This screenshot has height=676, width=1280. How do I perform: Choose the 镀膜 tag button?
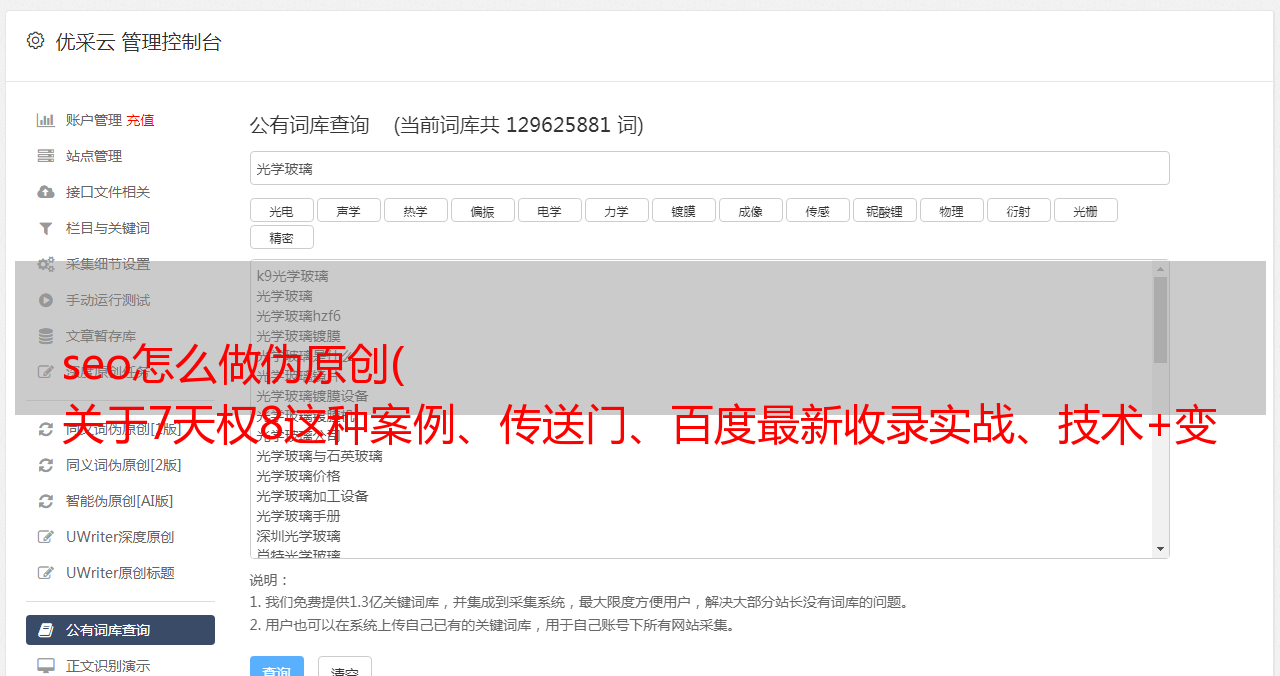coord(683,210)
